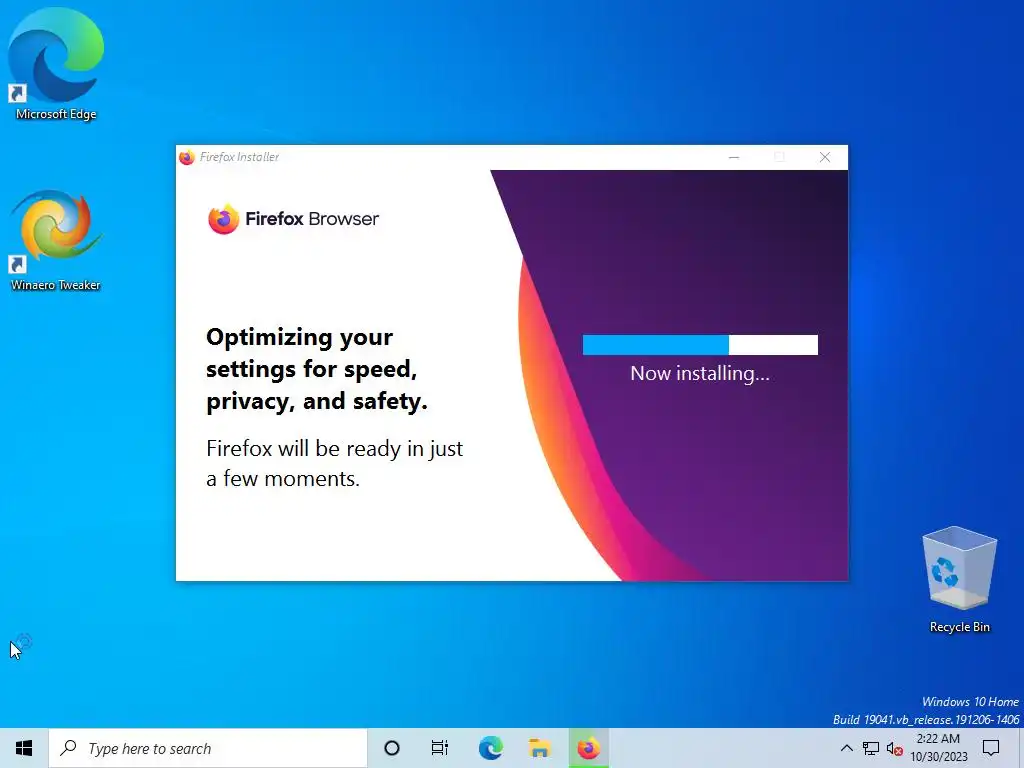This screenshot has width=1024, height=768.
Task: Open File Explorer from the taskbar
Action: 539,748
